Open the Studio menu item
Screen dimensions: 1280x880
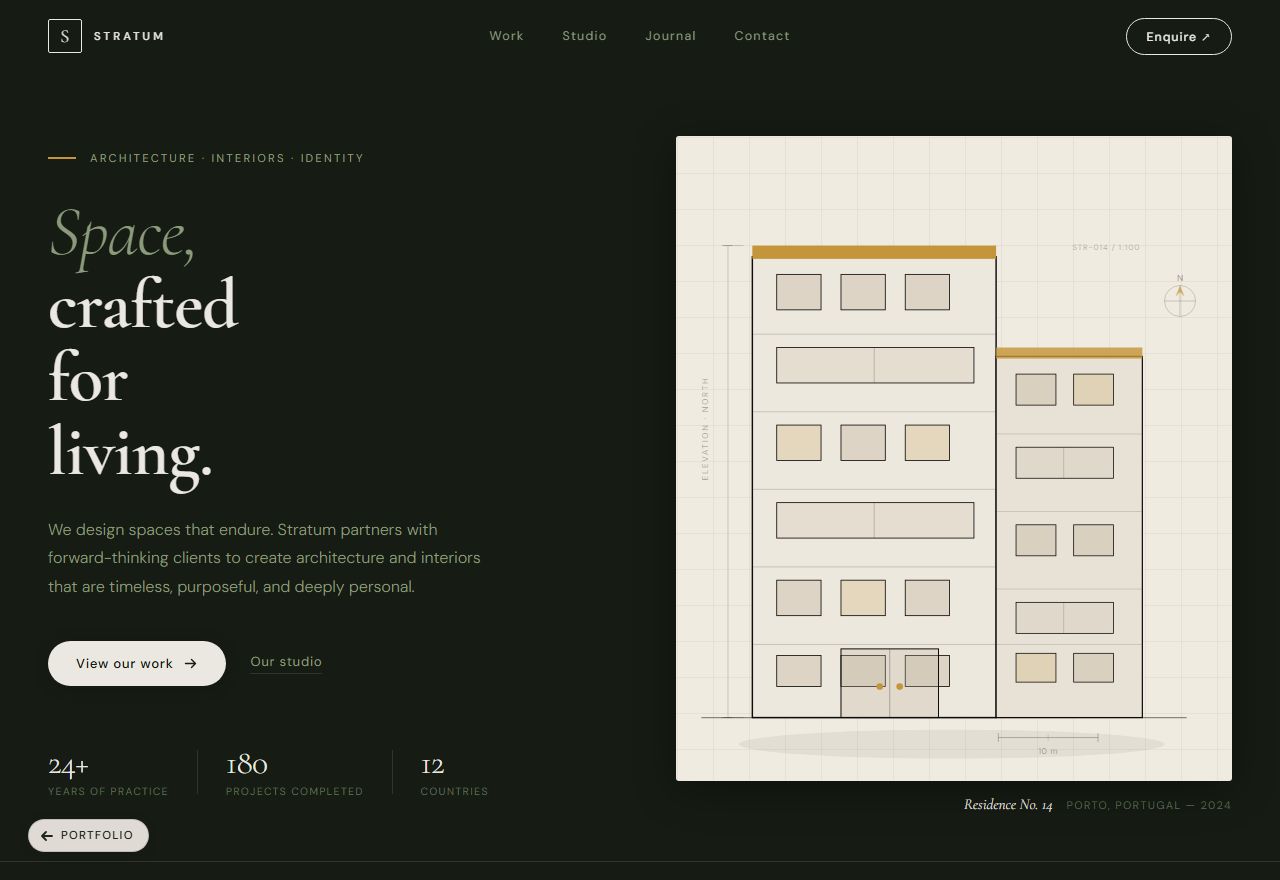584,36
